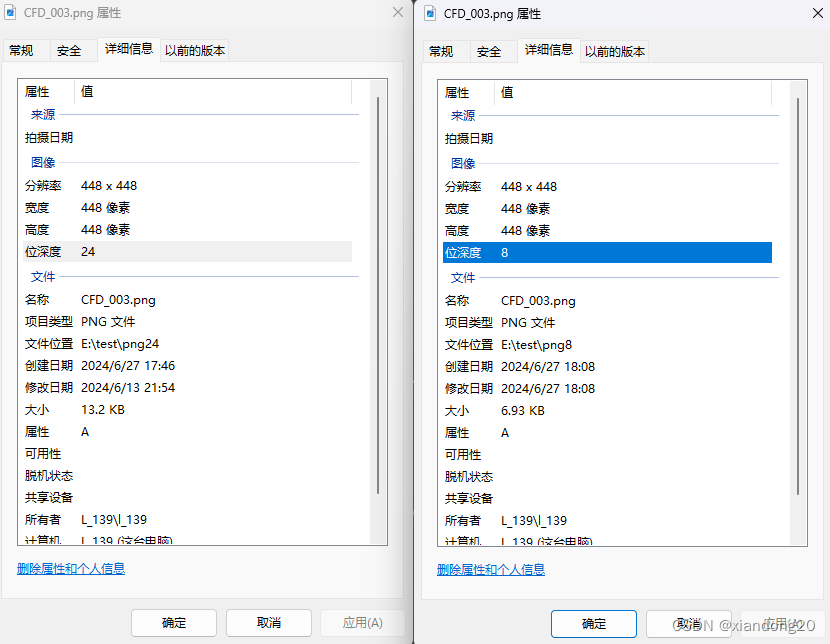
Task: Select 宽度 448 像素 row in right window
Action: point(607,209)
